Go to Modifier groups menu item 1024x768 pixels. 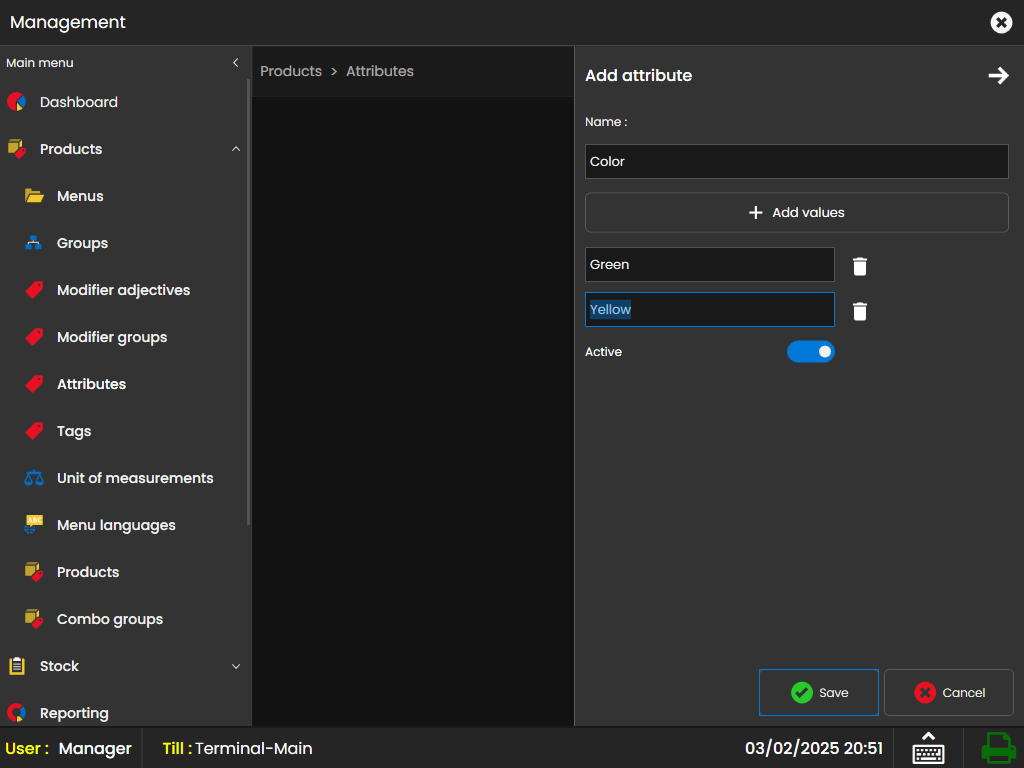pyautogui.click(x=111, y=337)
